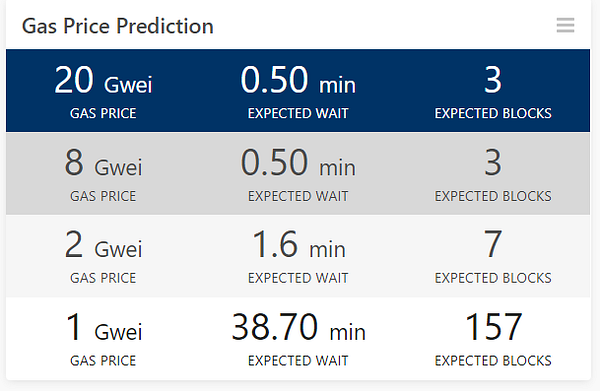Click the 7 expected blocks value
This screenshot has width=600, height=391.
[x=493, y=244]
